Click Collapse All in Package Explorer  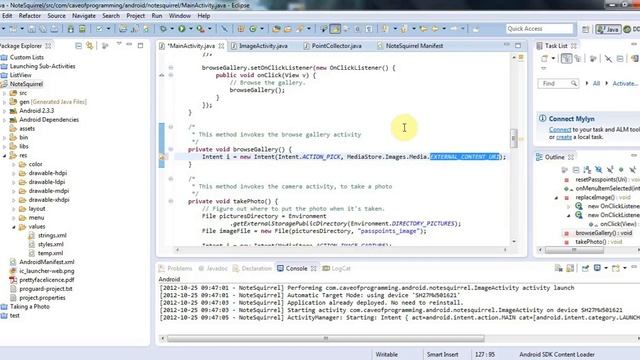coord(78,46)
